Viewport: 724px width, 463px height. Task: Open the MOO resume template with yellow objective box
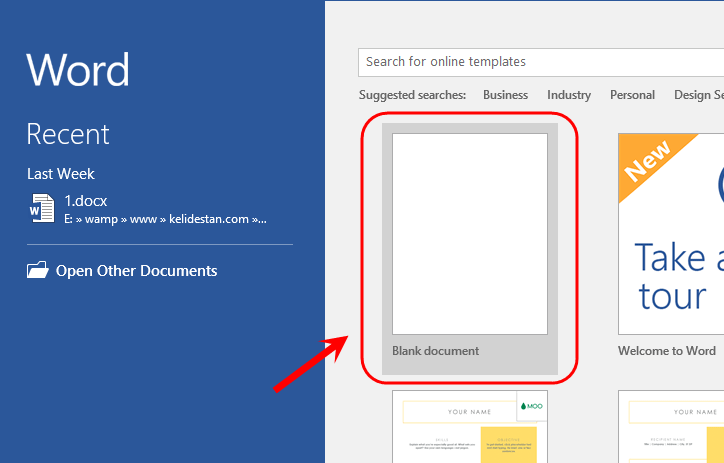(x=470, y=427)
